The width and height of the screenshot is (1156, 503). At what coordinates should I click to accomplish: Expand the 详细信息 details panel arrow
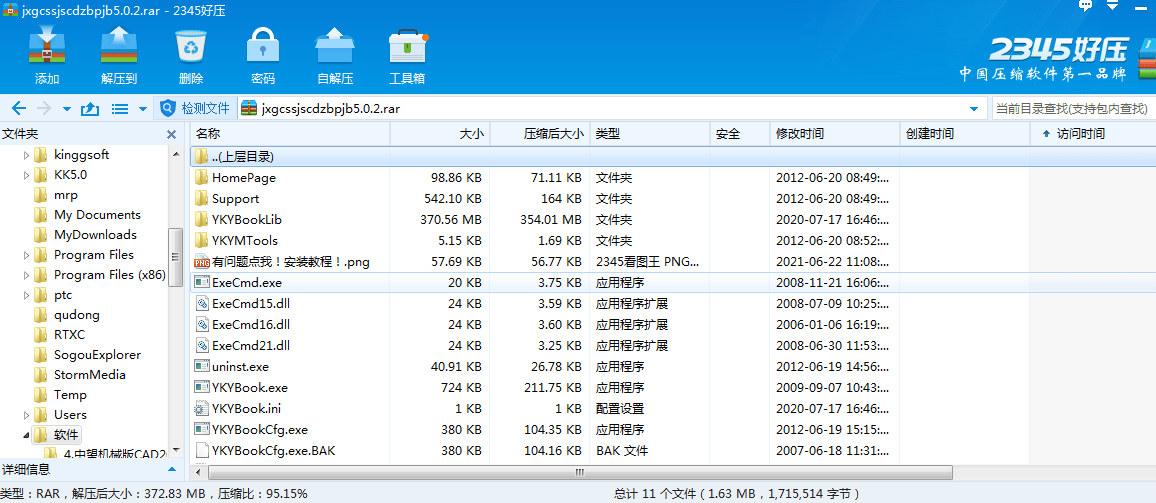tap(172, 469)
